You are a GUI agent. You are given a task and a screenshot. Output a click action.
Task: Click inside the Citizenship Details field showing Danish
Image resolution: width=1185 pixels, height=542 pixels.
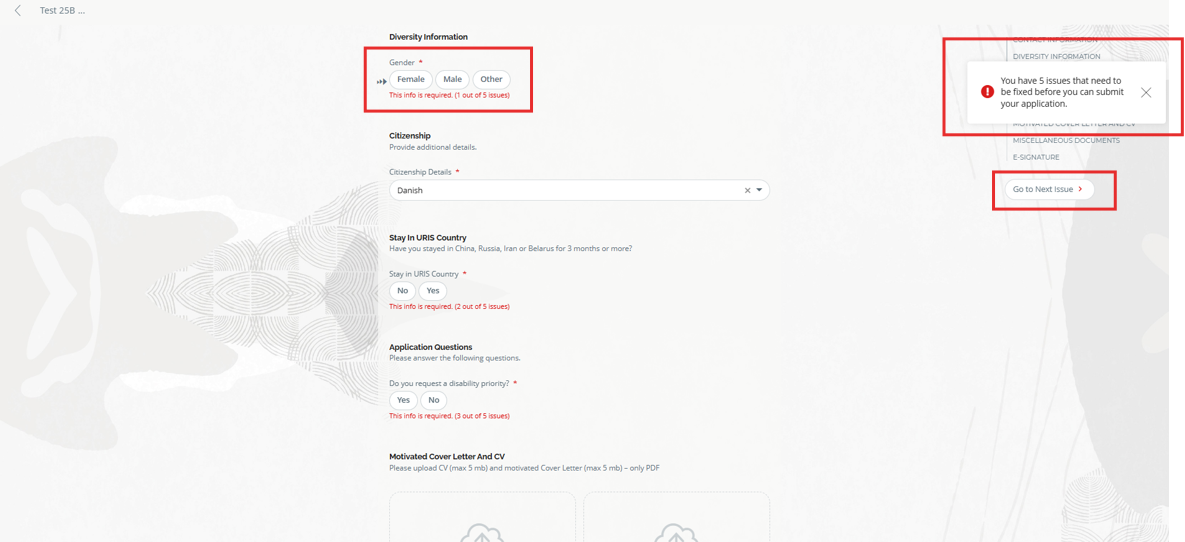coord(560,190)
